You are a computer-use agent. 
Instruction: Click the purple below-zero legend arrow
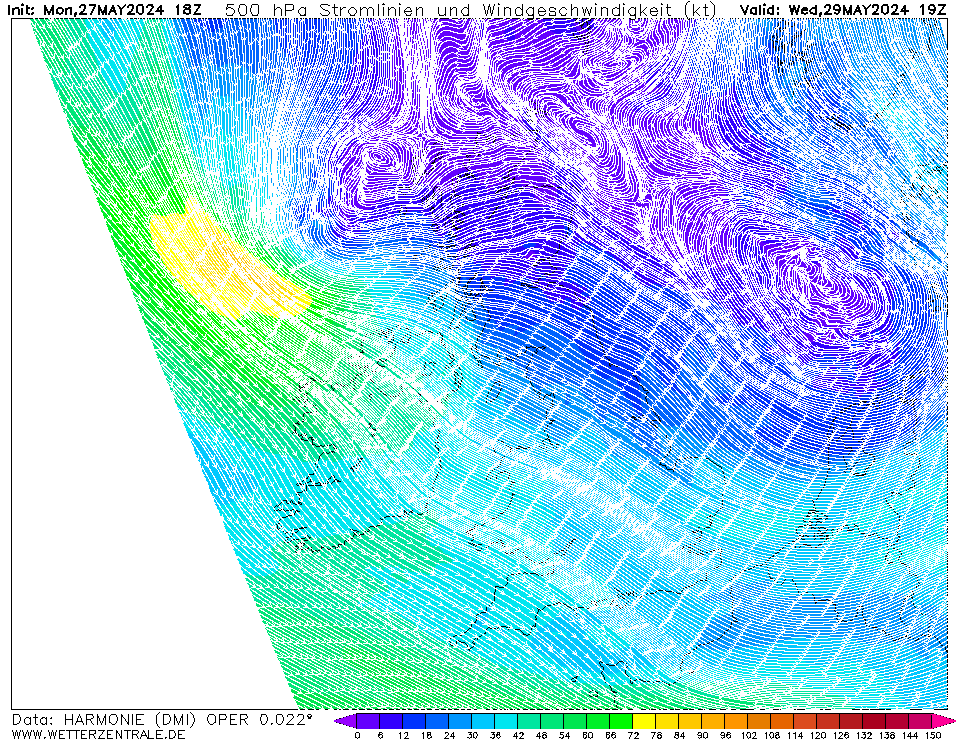point(346,721)
